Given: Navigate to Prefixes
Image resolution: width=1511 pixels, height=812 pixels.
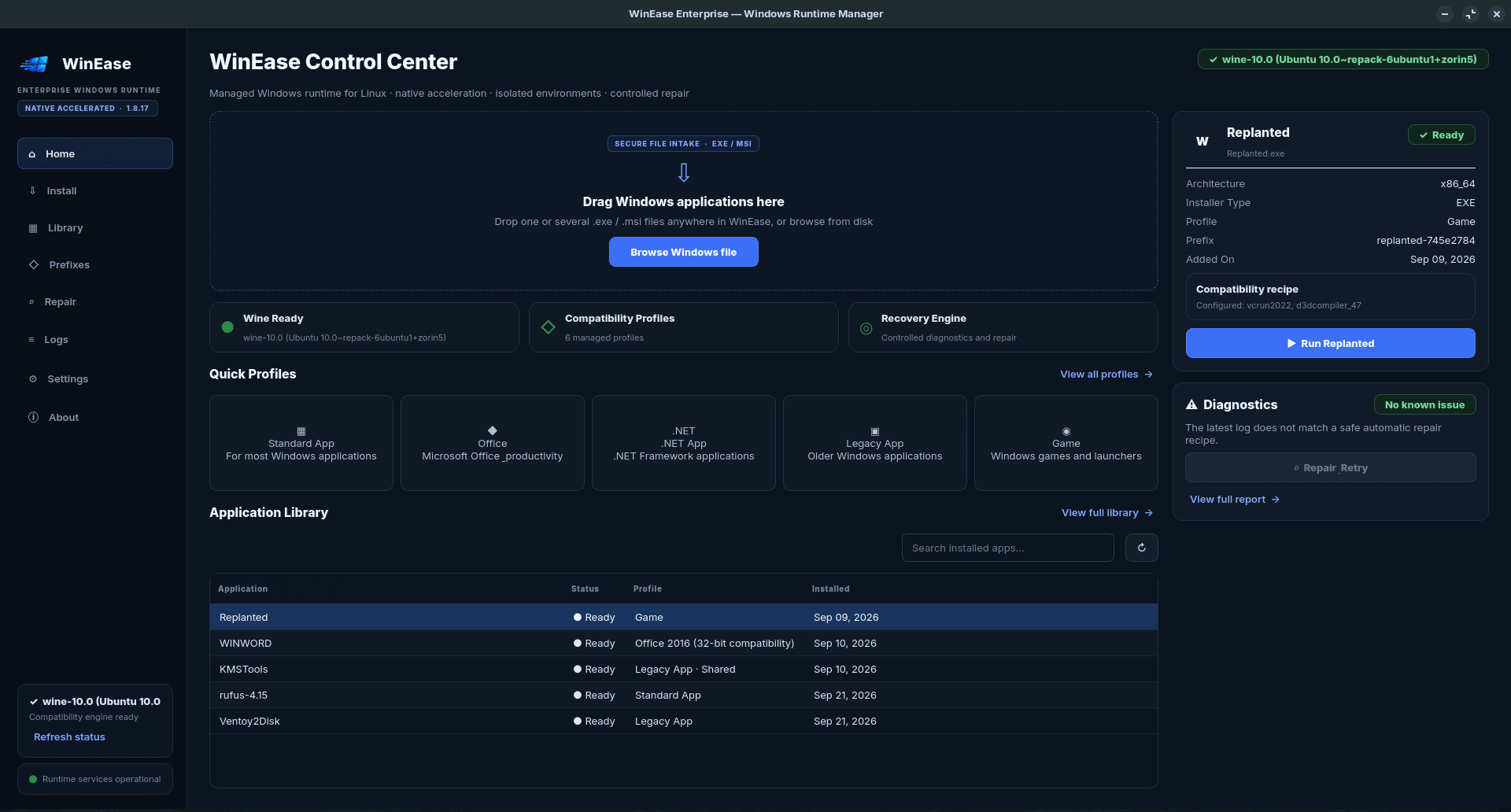Looking at the screenshot, I should (x=95, y=265).
